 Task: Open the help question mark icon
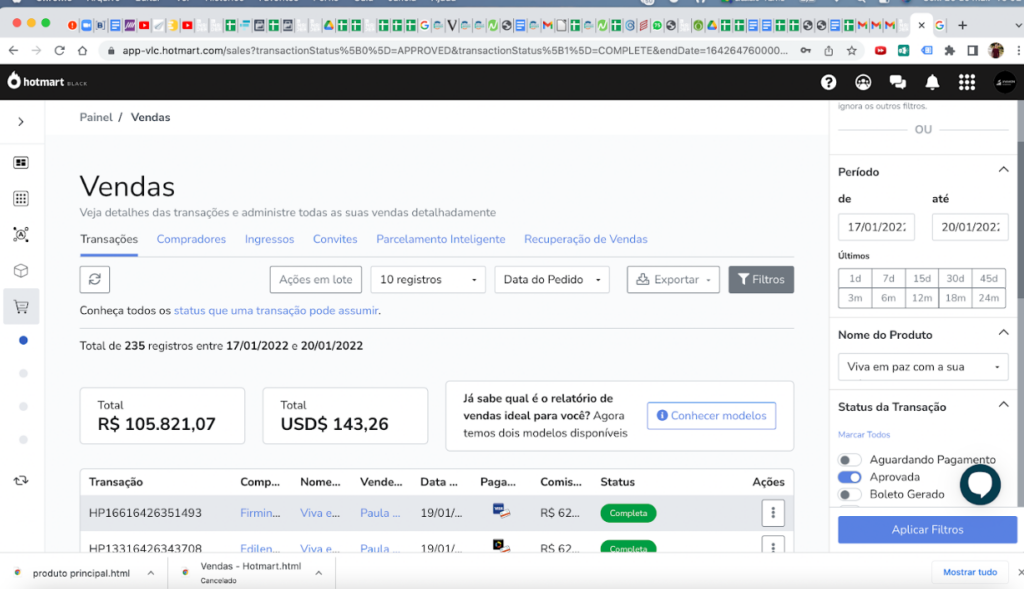[828, 82]
